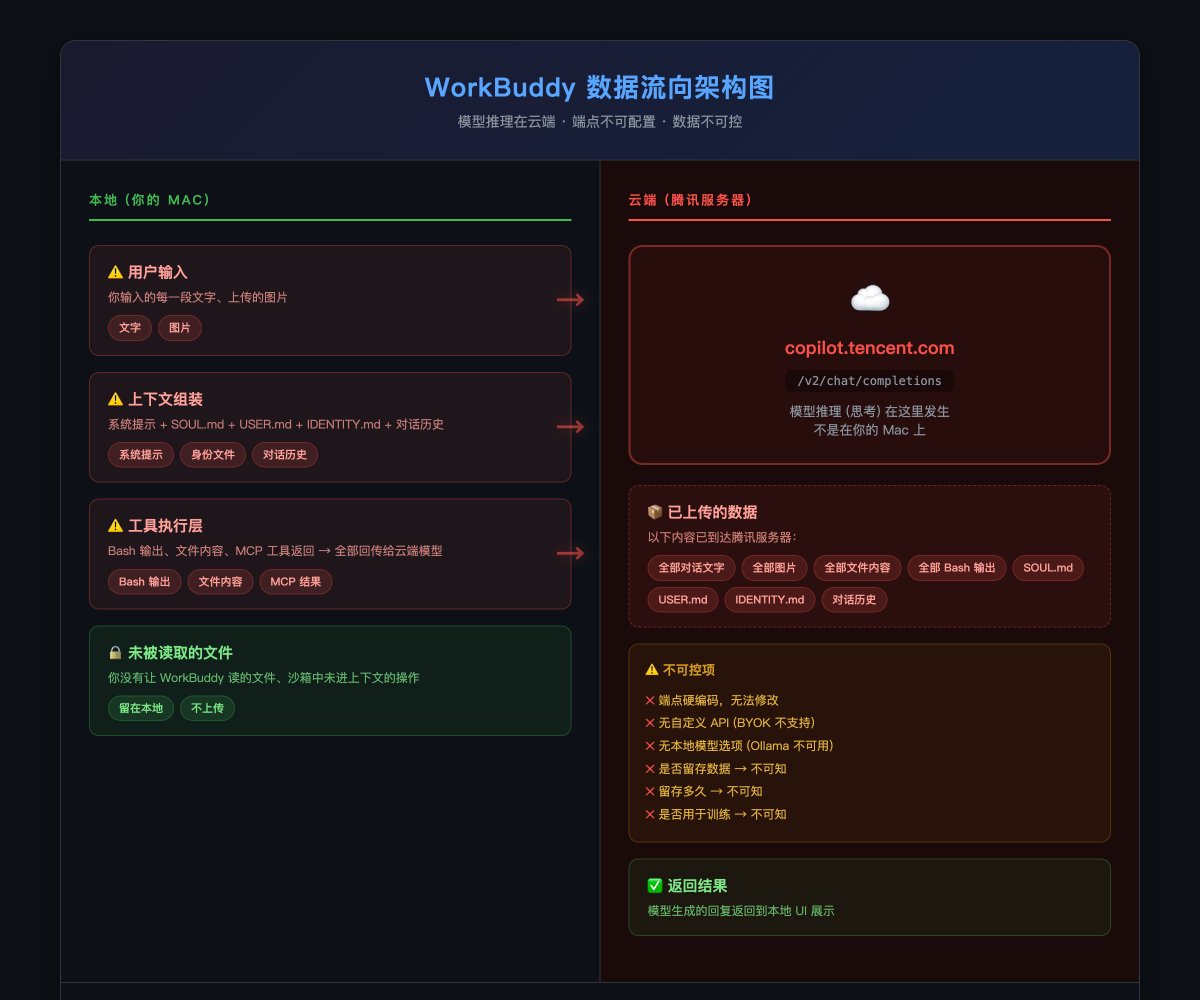The width and height of the screenshot is (1200, 1000).
Task: Click text 模型推理 (思考) 在这里发生
Action: (870, 411)
